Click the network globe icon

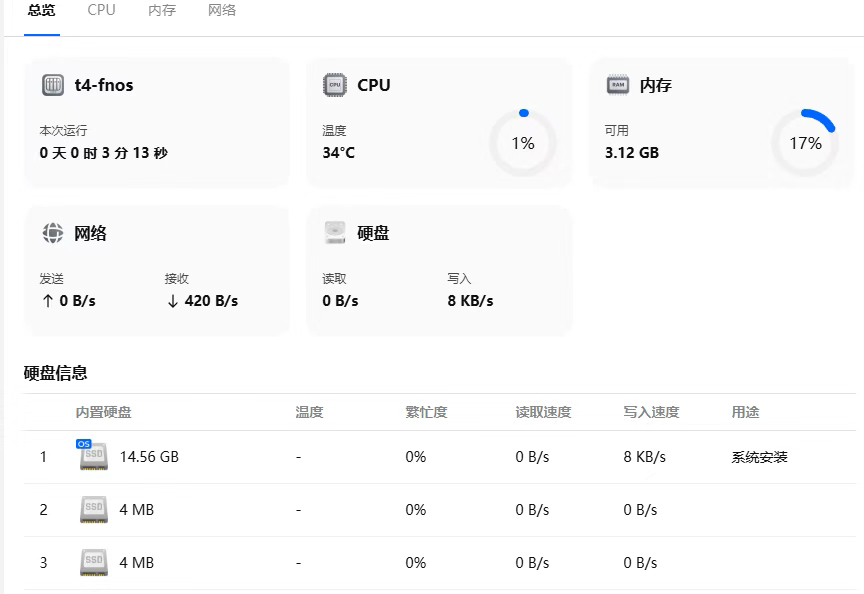click(x=53, y=233)
